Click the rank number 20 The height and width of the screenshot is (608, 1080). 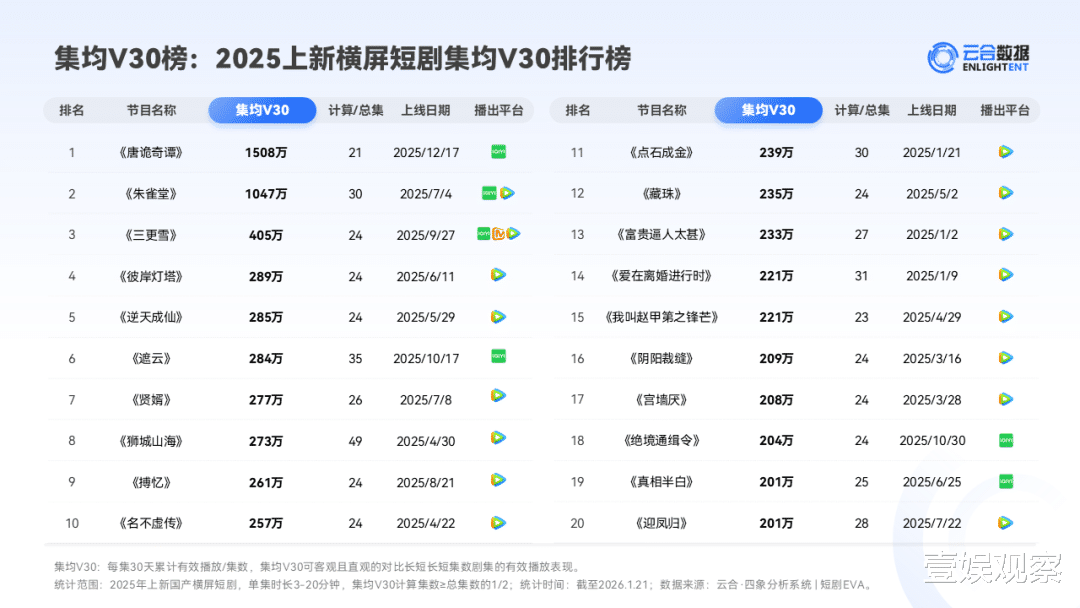[x=577, y=523]
